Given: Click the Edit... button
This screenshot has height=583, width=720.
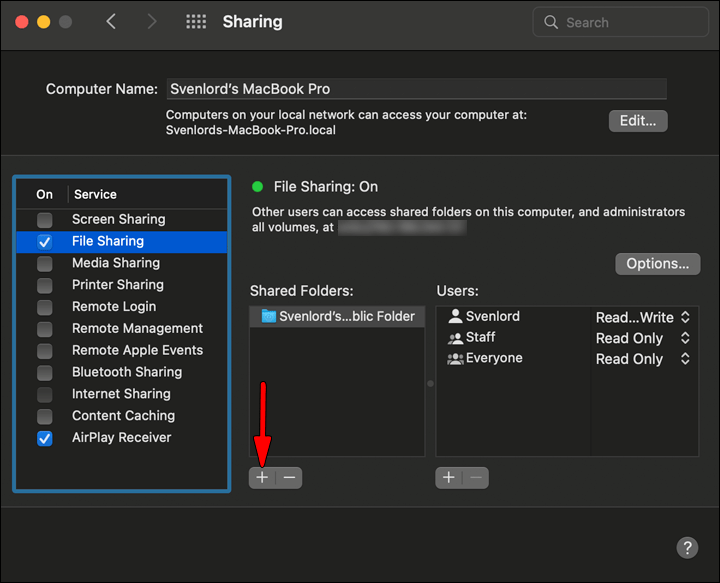Looking at the screenshot, I should coord(638,121).
